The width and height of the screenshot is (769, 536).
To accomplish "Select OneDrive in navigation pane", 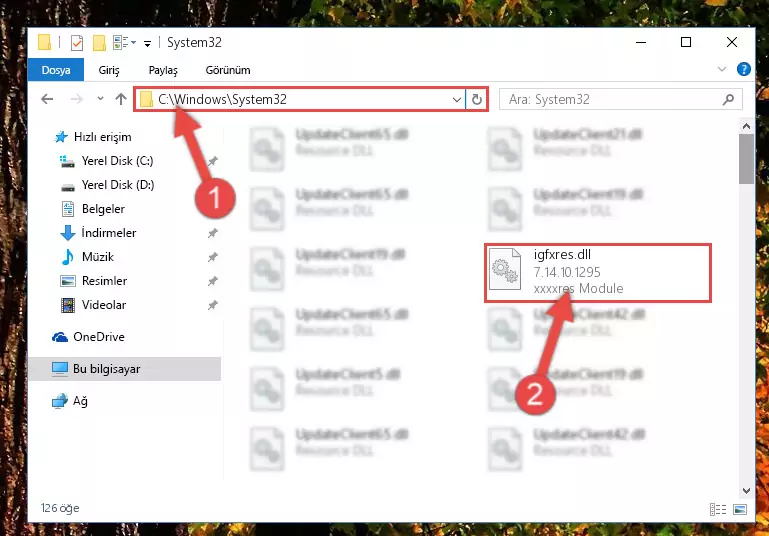I will point(99,337).
